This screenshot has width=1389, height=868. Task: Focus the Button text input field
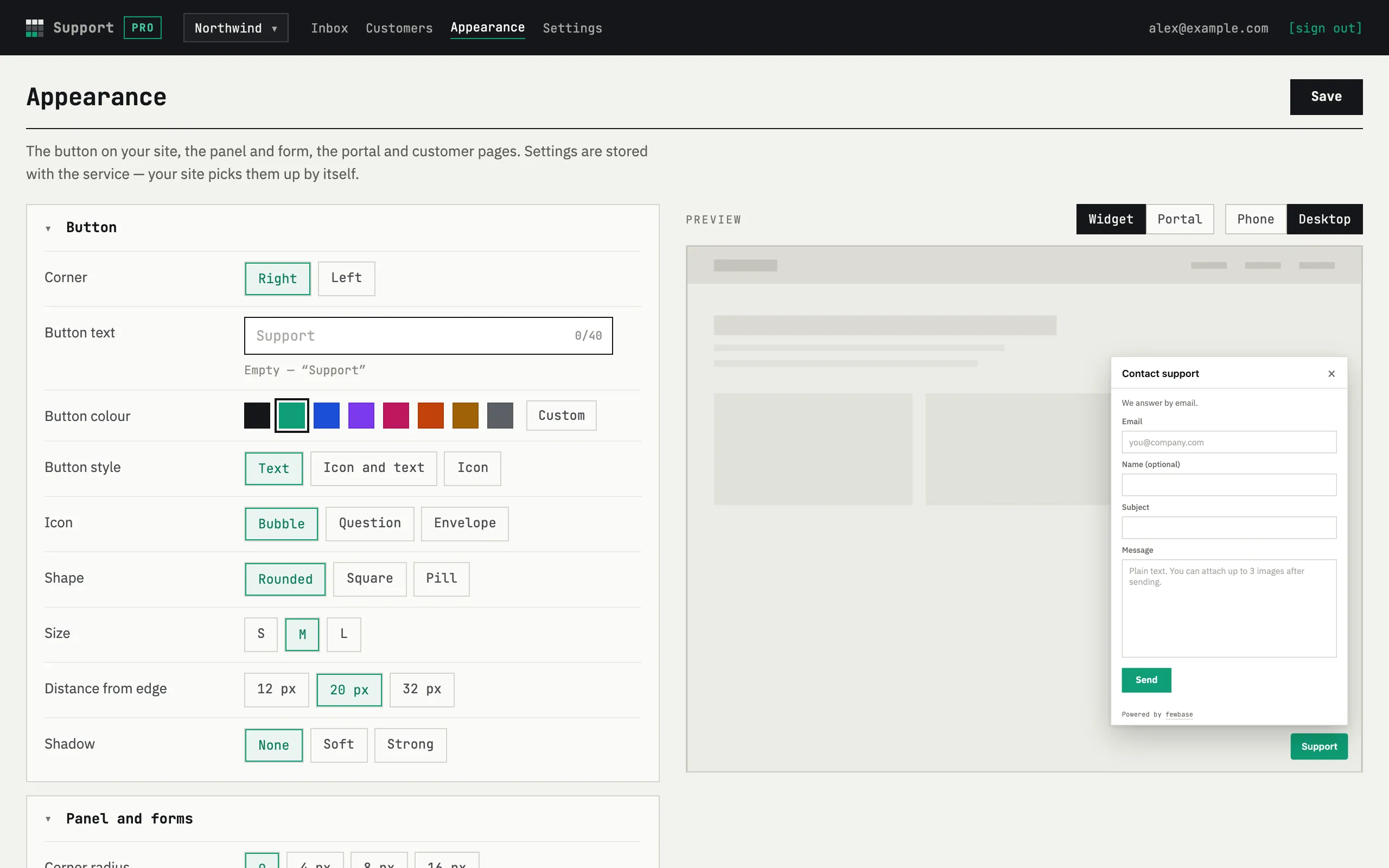(x=428, y=336)
